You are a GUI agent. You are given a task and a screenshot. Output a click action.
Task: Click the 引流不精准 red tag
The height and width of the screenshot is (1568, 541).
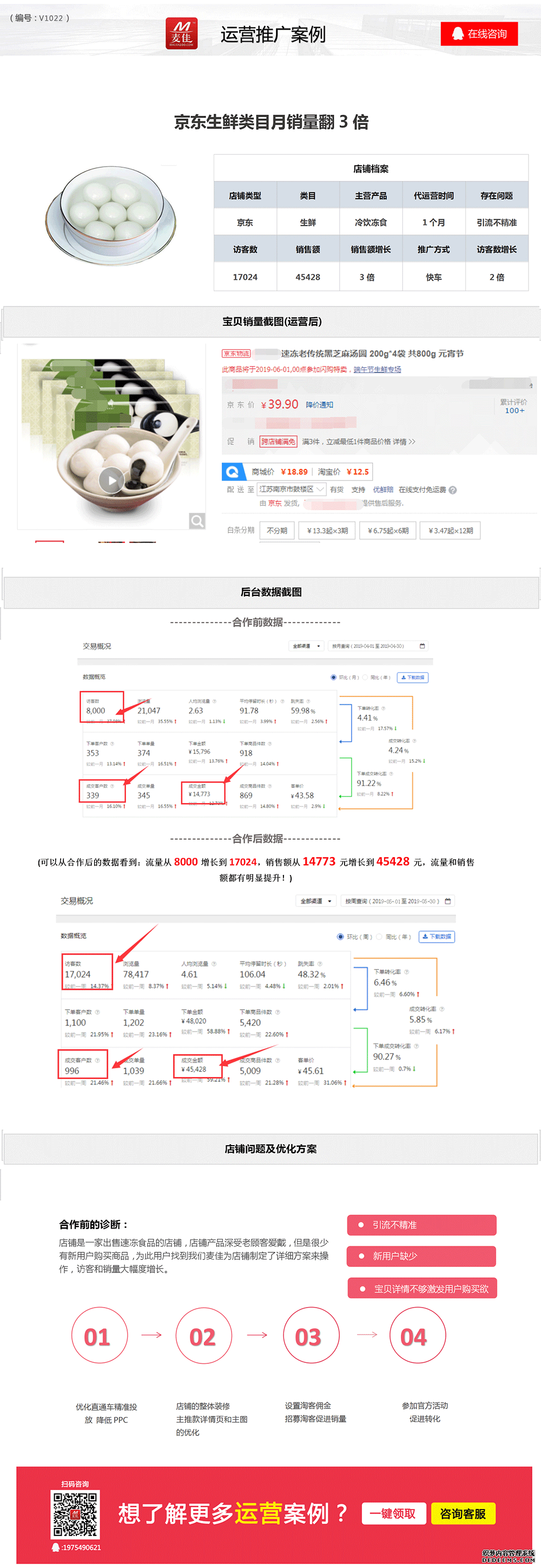point(422,1225)
